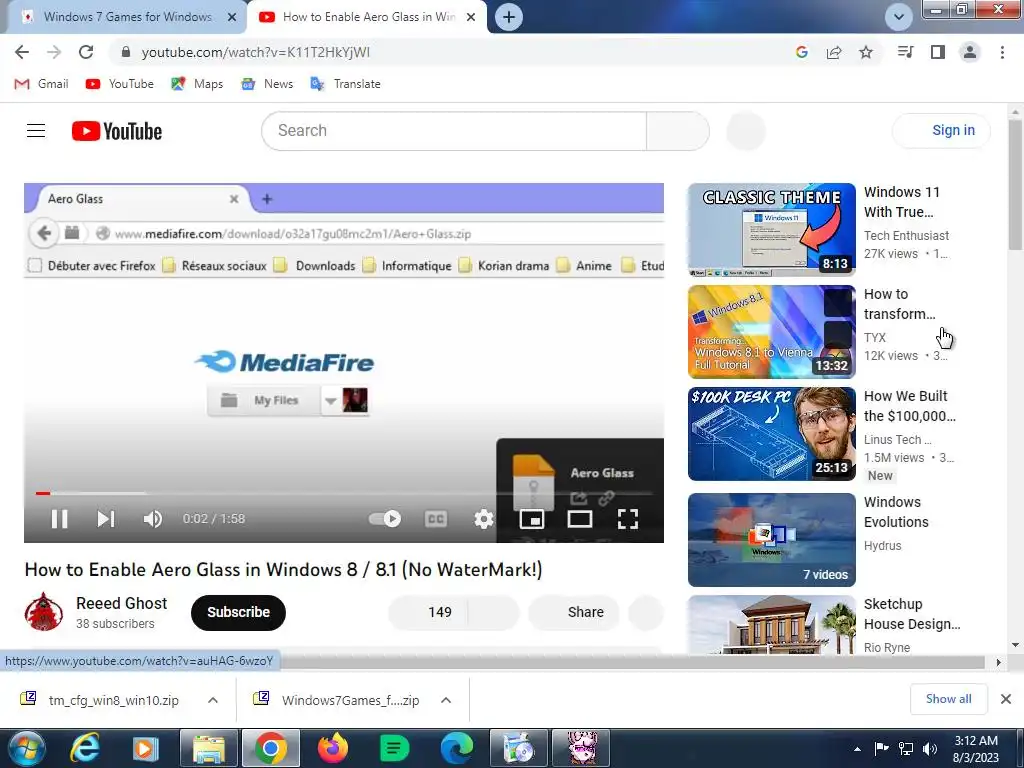Open Microsoft Edge from taskbar
The width and height of the screenshot is (1024, 768).
click(456, 748)
